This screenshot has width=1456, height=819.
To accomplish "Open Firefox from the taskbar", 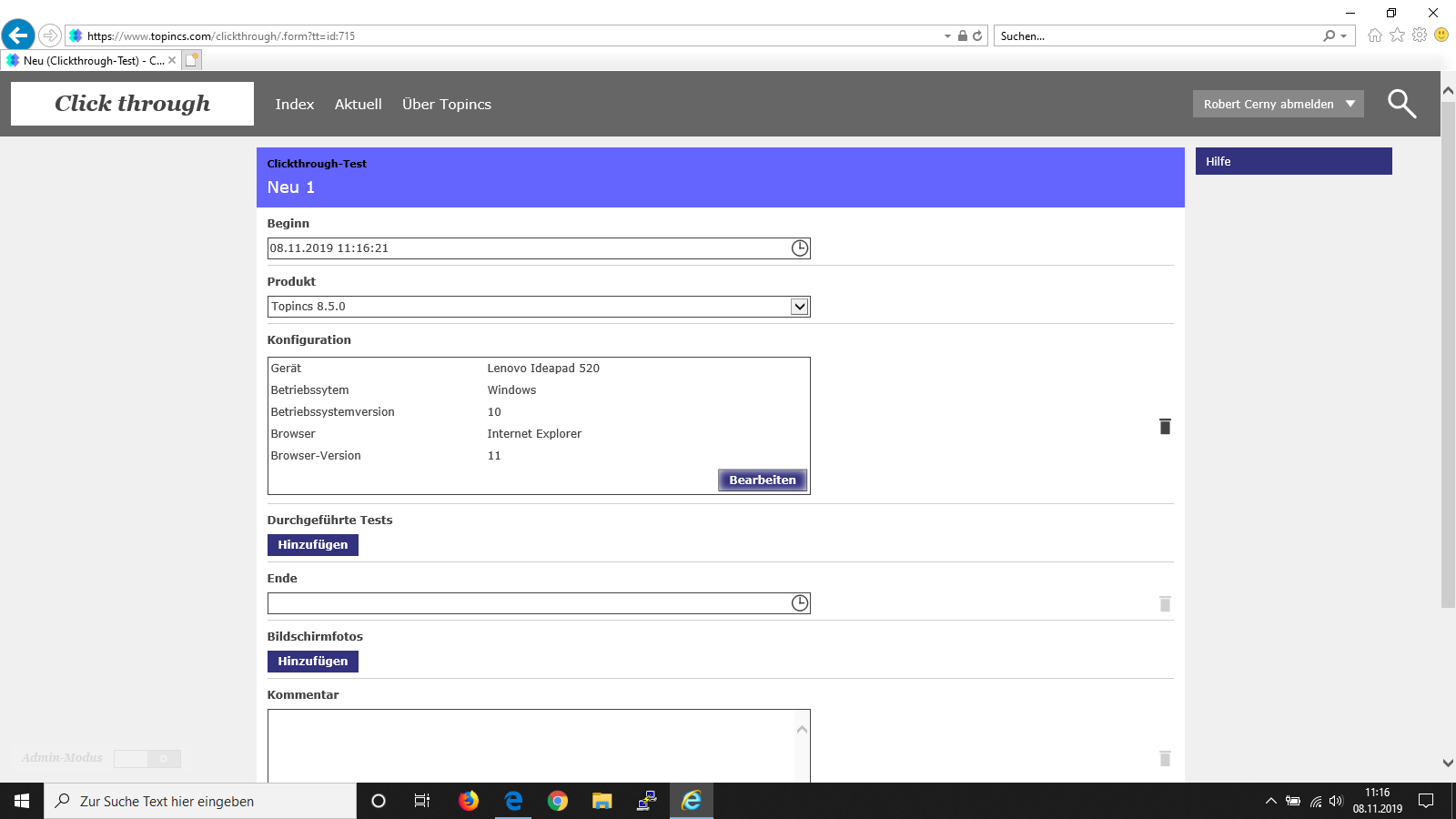I will coord(469,801).
